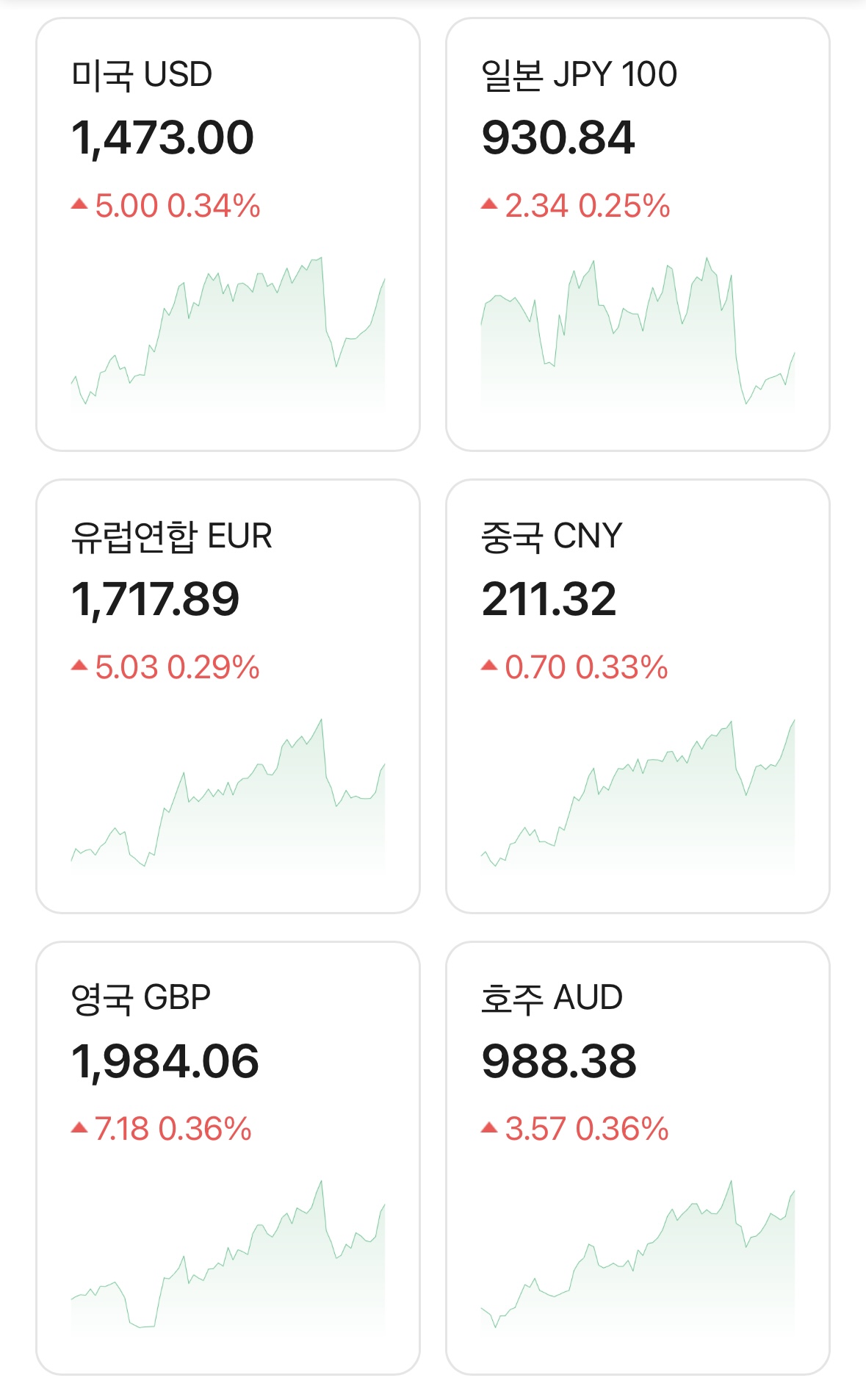The width and height of the screenshot is (866, 1400).
Task: Click the EUR rate value 1,717.89
Action: pos(155,599)
